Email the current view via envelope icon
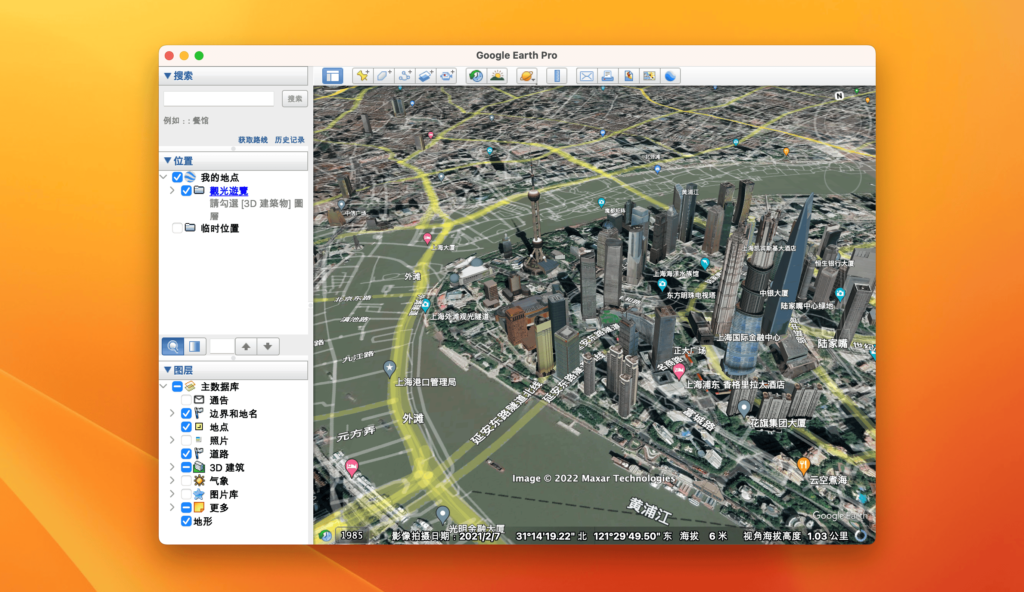The image size is (1024, 592). [x=586, y=75]
